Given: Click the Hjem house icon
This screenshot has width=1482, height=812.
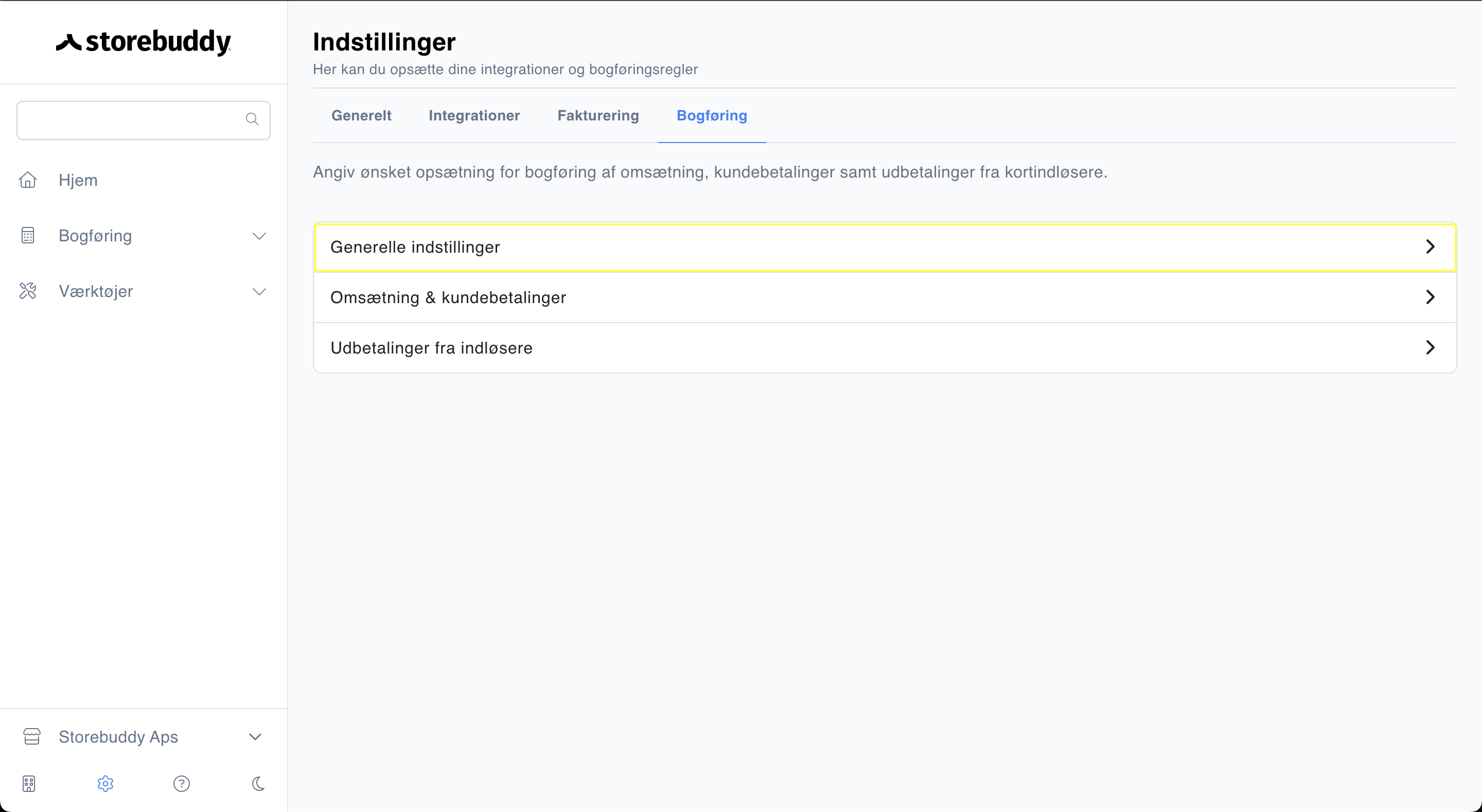Looking at the screenshot, I should pyautogui.click(x=28, y=180).
